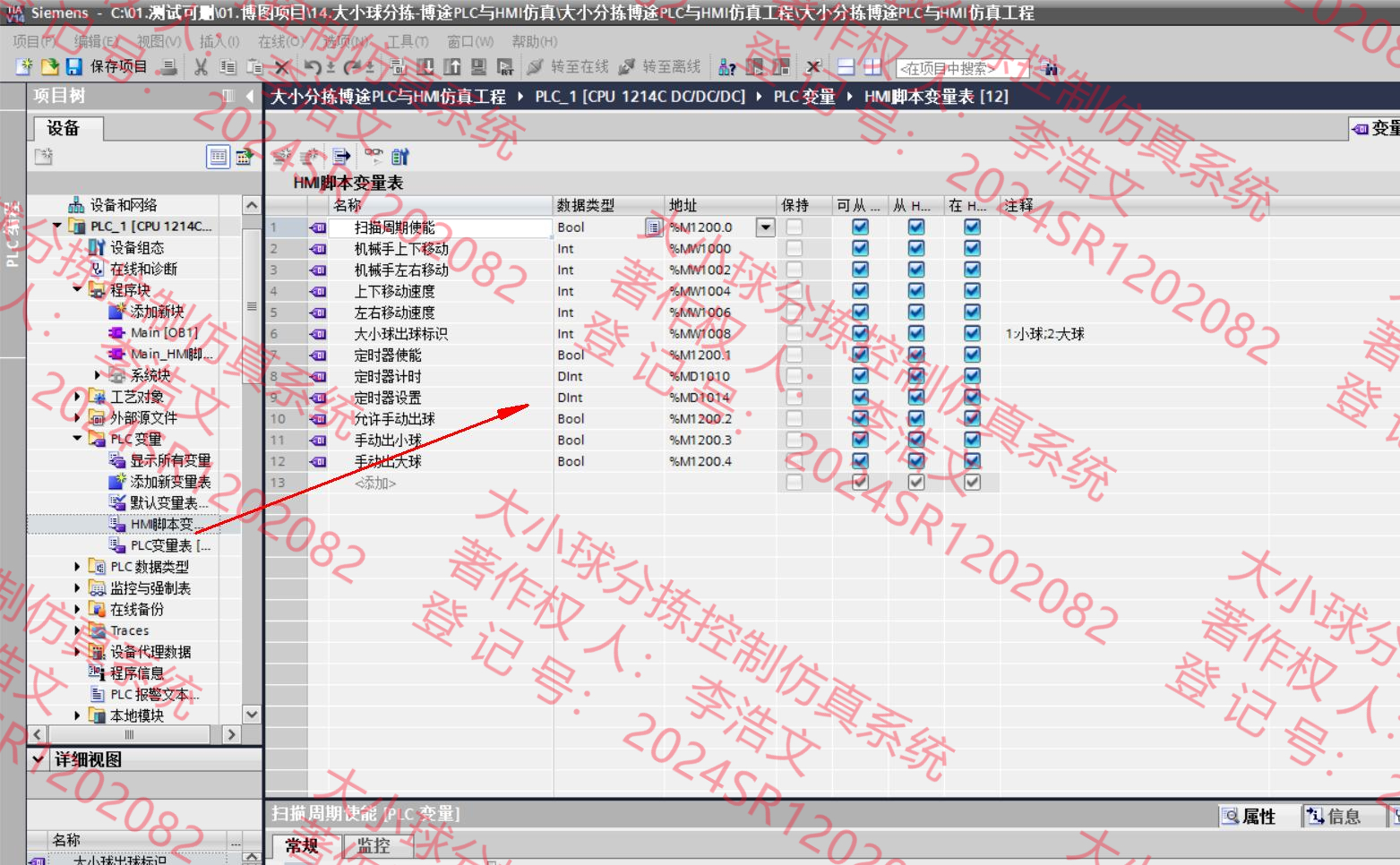Click the Insert tag row icon
This screenshot has width=1400, height=865.
pos(283,157)
